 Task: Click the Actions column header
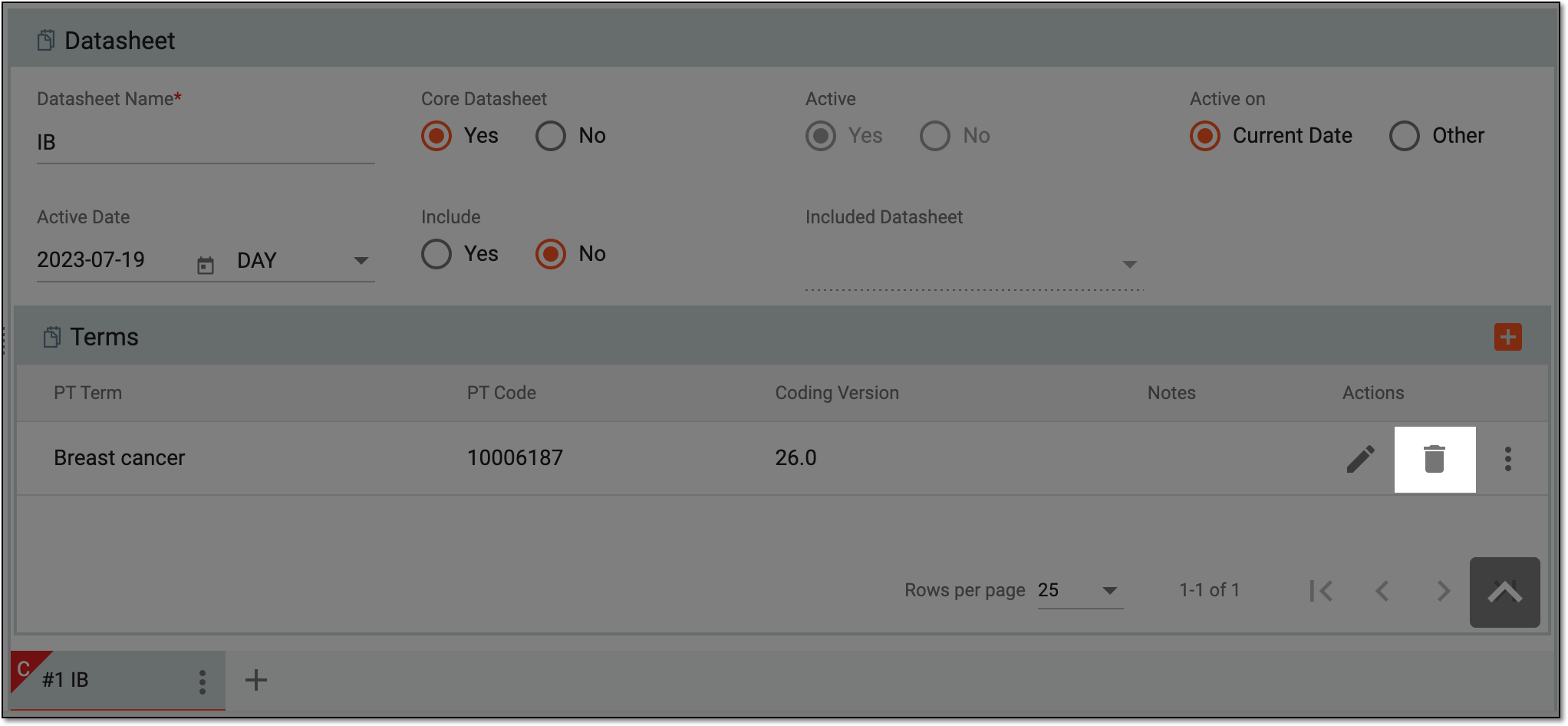click(1373, 393)
